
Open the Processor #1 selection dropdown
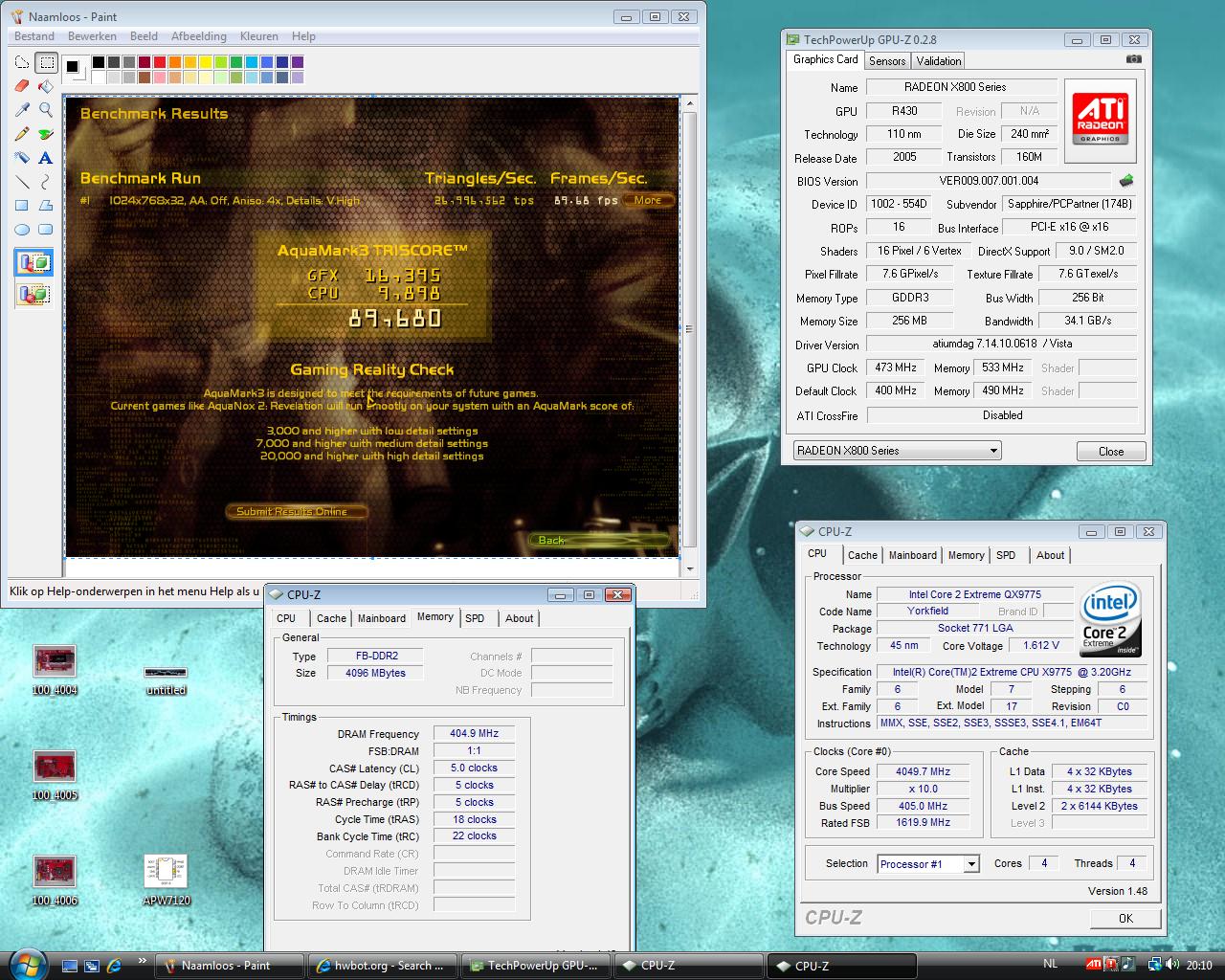click(971, 863)
